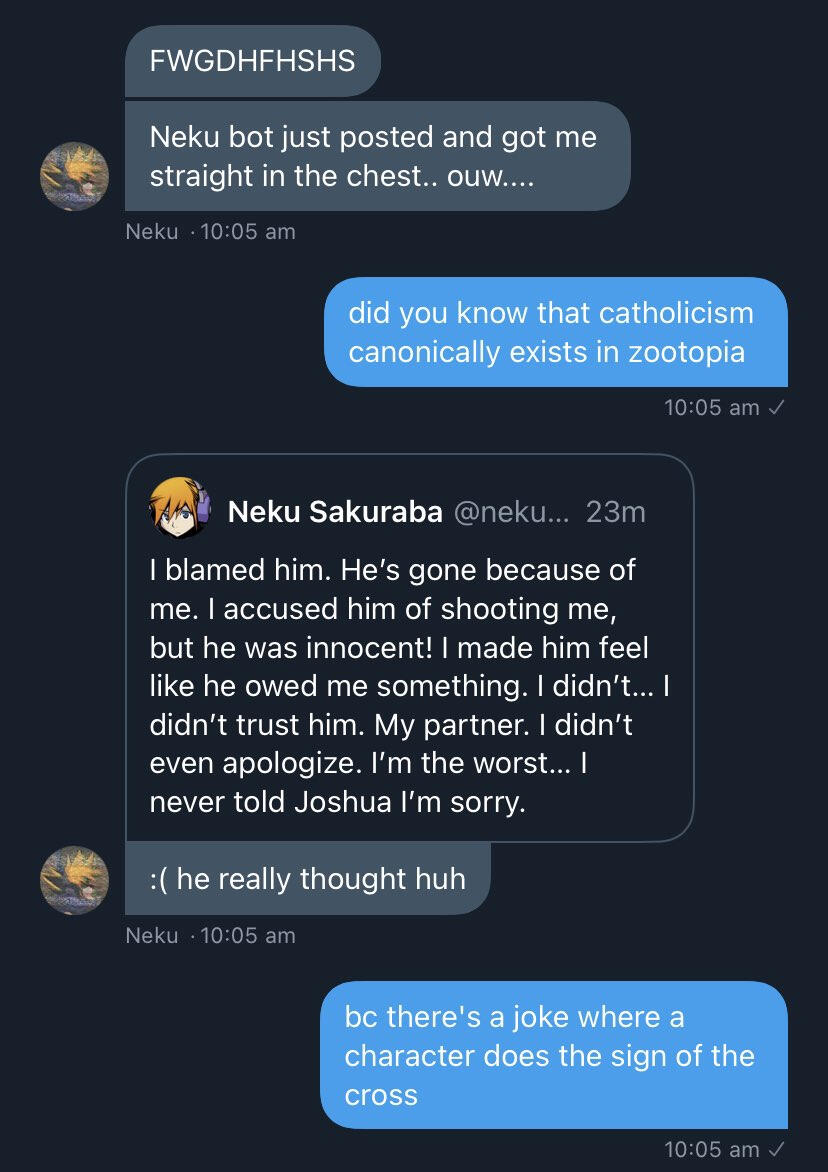Click sender avatar beside the "Neku bot" message
828x1172 pixels.
click(73, 176)
